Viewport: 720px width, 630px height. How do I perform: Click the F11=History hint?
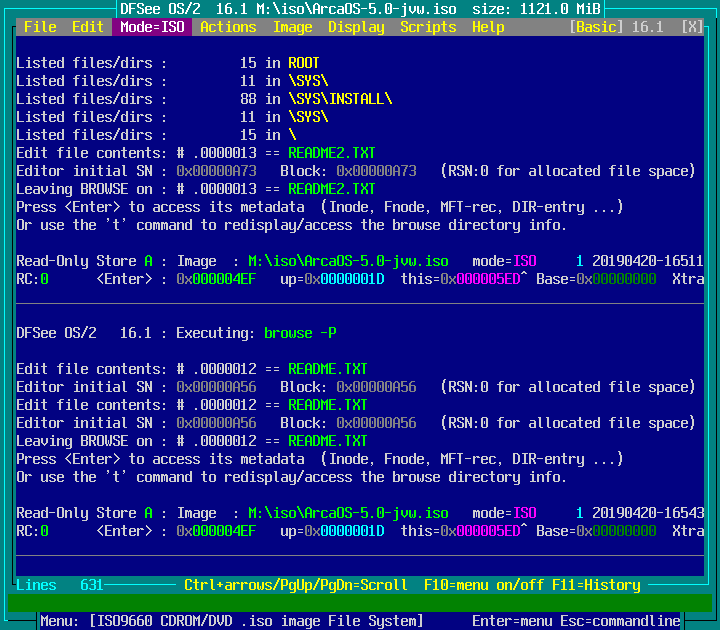(596, 585)
